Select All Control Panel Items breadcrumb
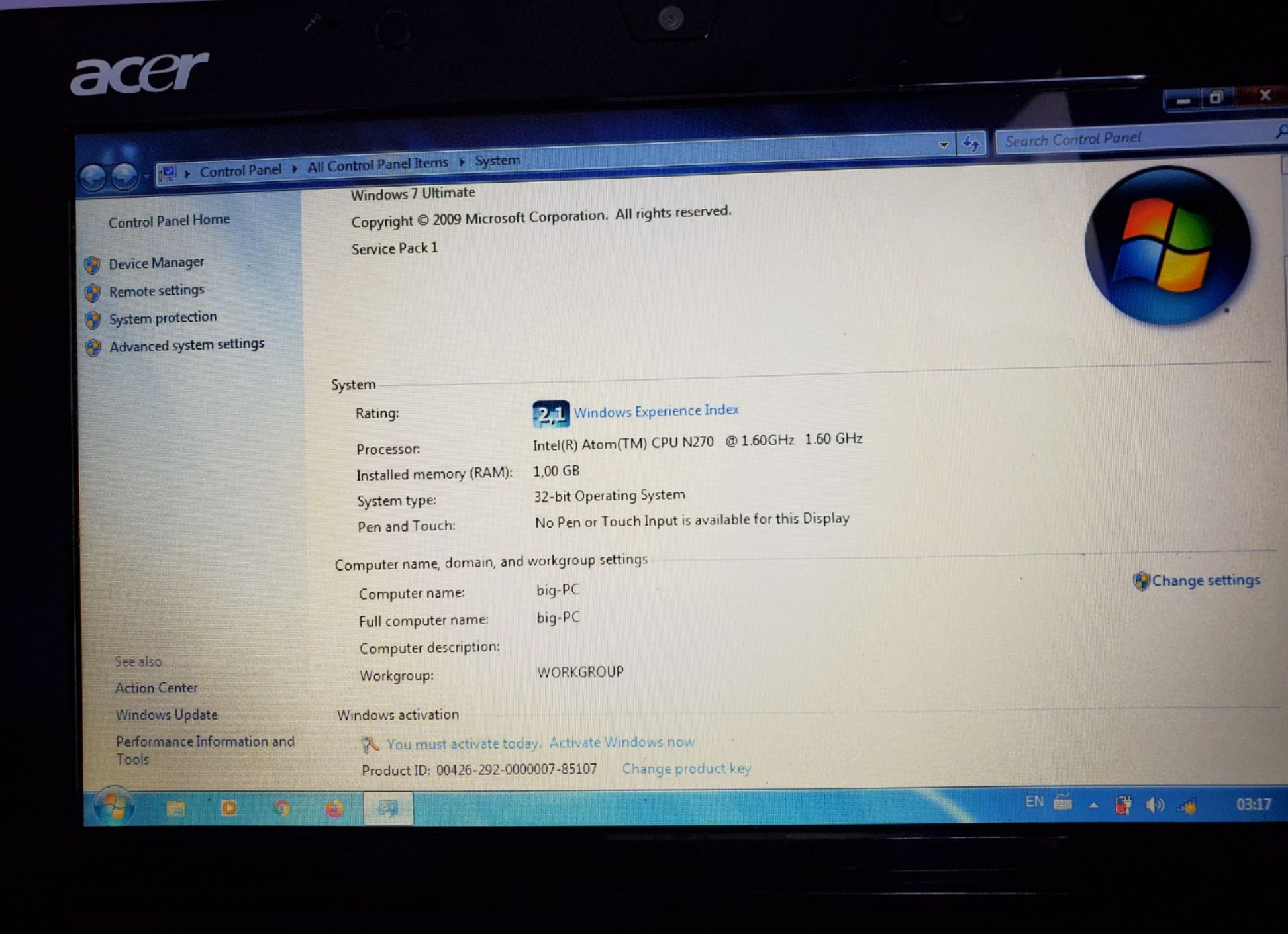The image size is (1288, 934). pyautogui.click(x=377, y=164)
